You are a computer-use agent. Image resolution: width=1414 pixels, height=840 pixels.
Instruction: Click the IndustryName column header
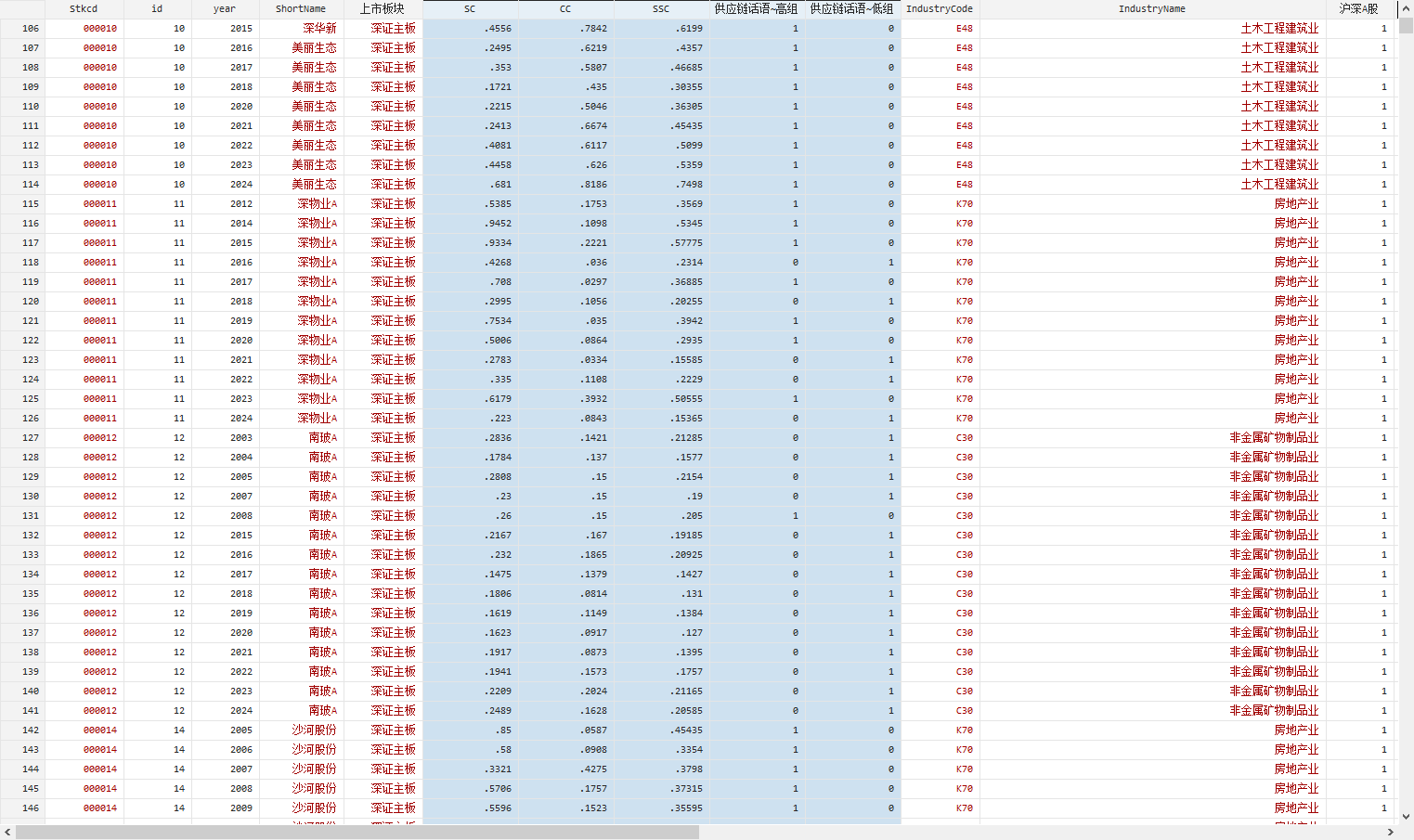(x=1151, y=8)
